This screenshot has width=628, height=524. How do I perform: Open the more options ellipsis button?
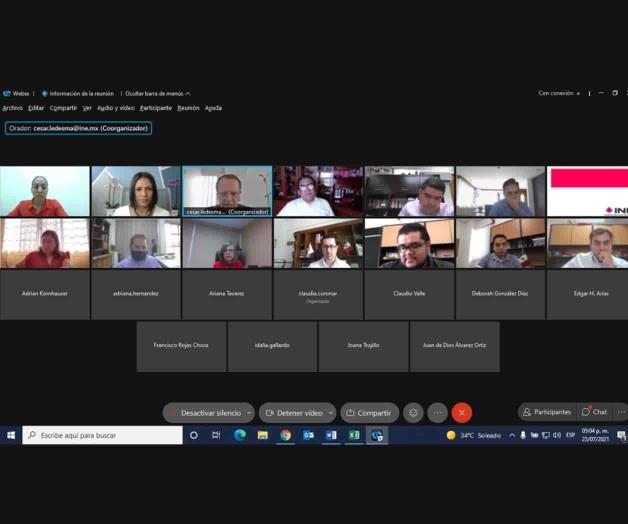[x=437, y=412]
